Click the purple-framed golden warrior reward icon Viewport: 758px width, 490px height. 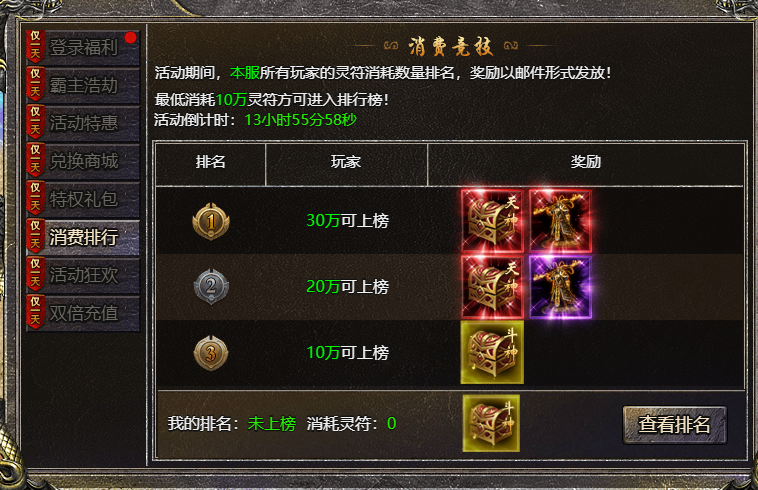560,287
